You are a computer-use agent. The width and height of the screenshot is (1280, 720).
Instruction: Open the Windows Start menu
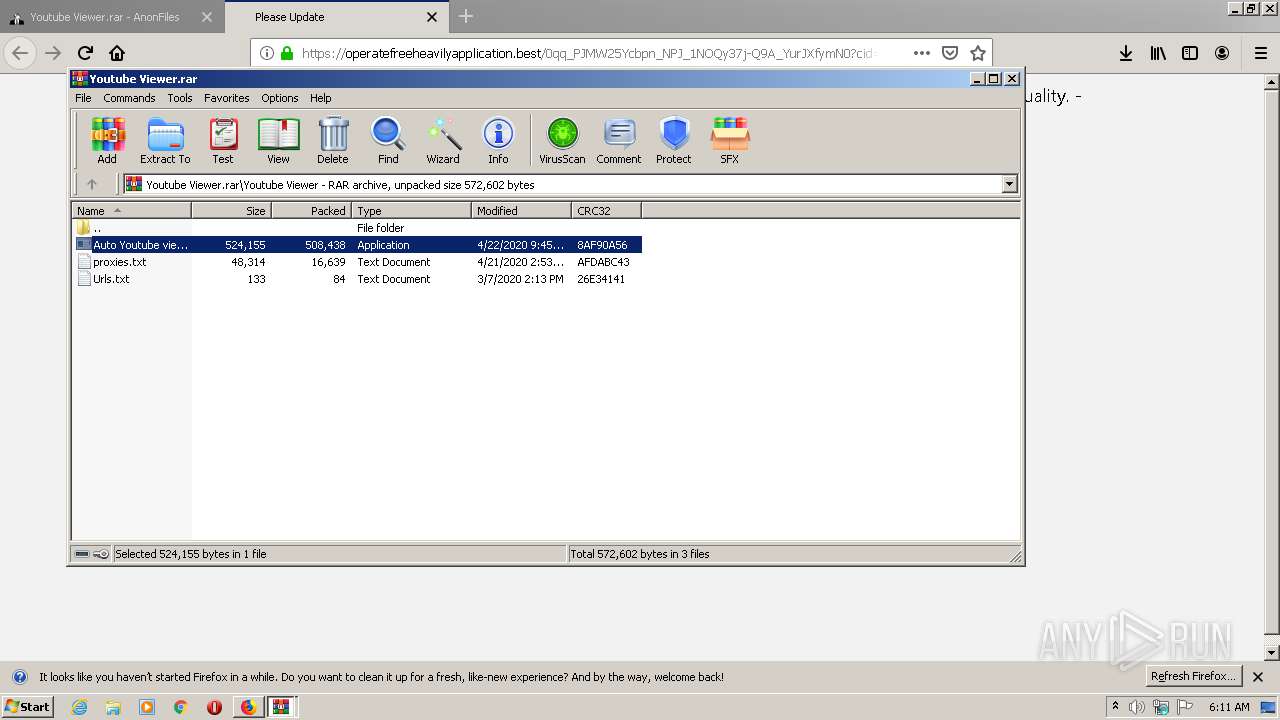[x=27, y=706]
